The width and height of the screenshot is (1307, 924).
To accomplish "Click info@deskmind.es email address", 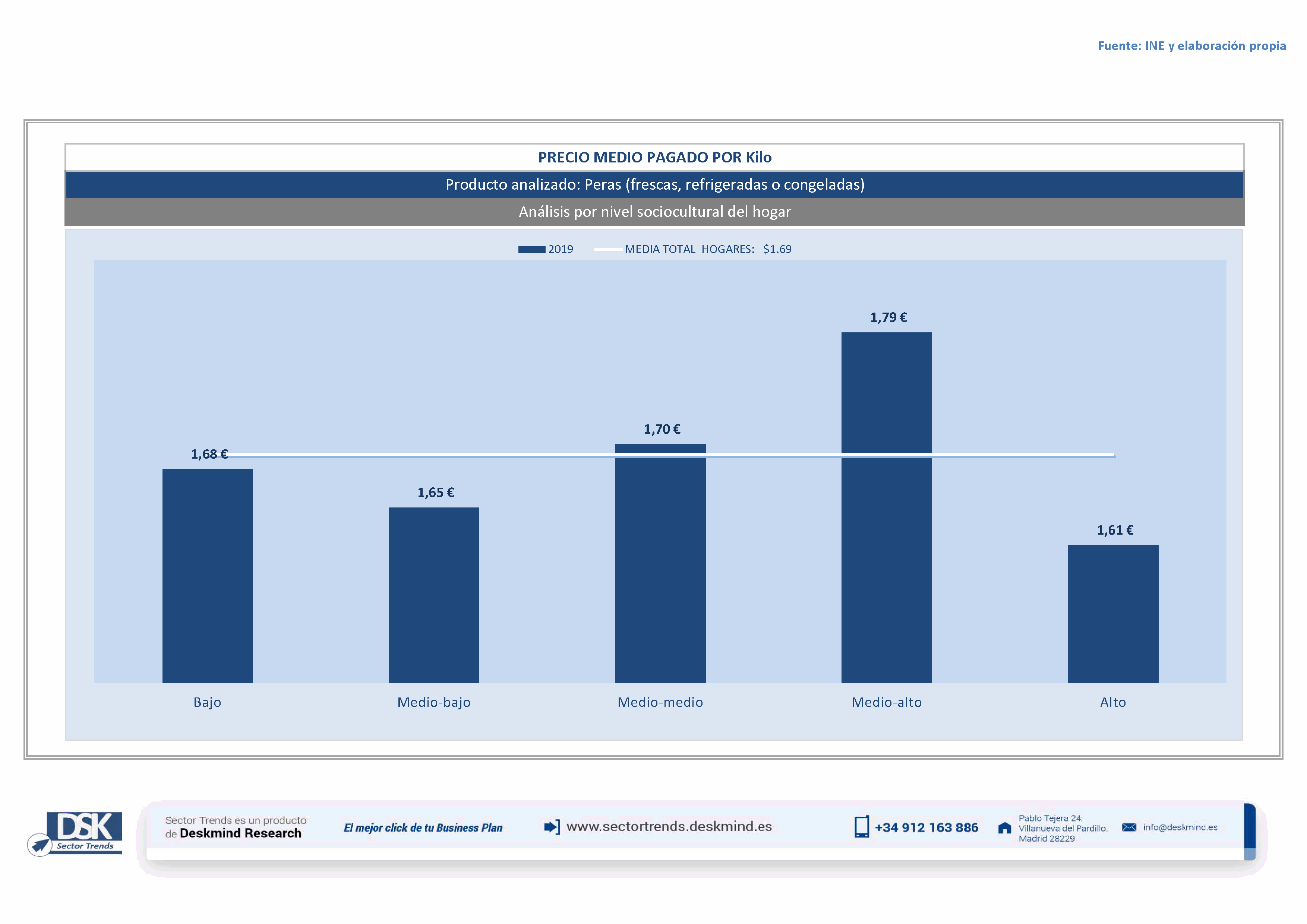I will tap(1180, 827).
